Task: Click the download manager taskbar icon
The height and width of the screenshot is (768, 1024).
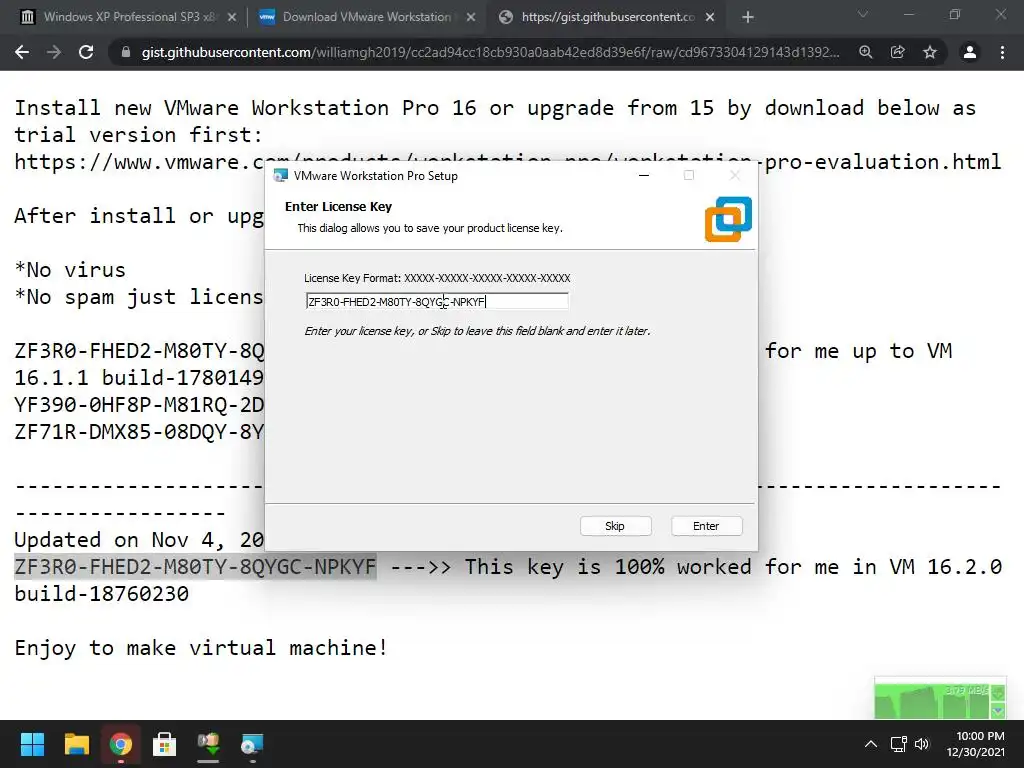Action: pos(208,744)
